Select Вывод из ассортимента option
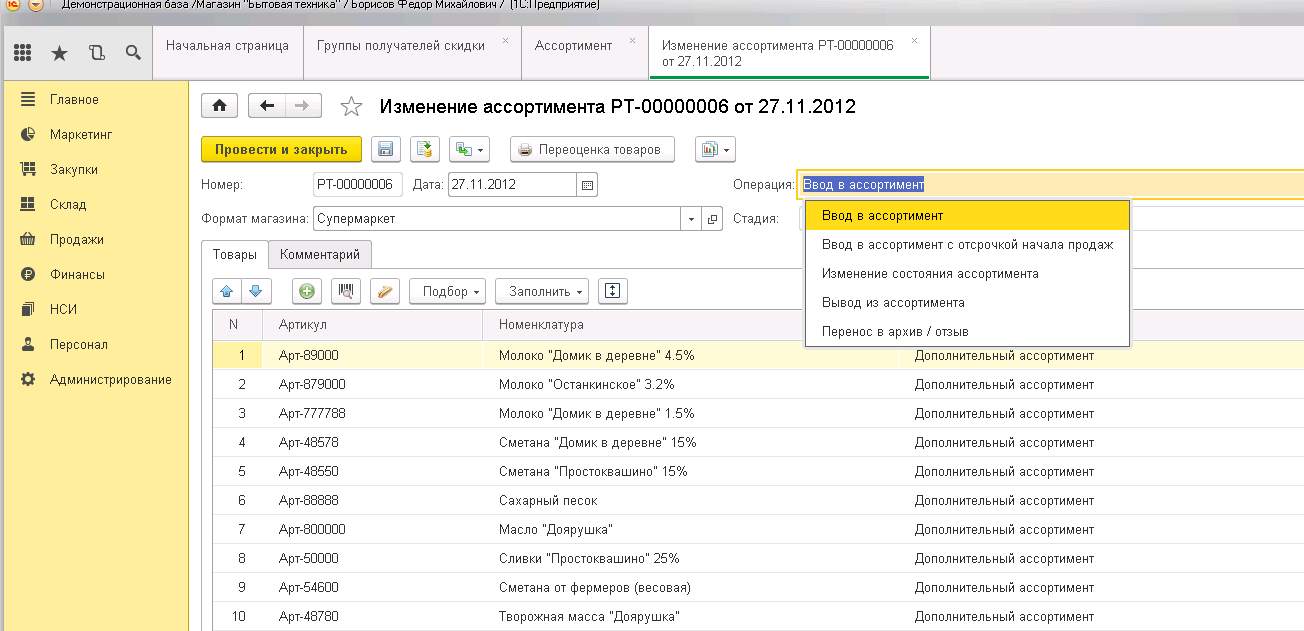Viewport: 1304px width, 631px height. [x=892, y=302]
